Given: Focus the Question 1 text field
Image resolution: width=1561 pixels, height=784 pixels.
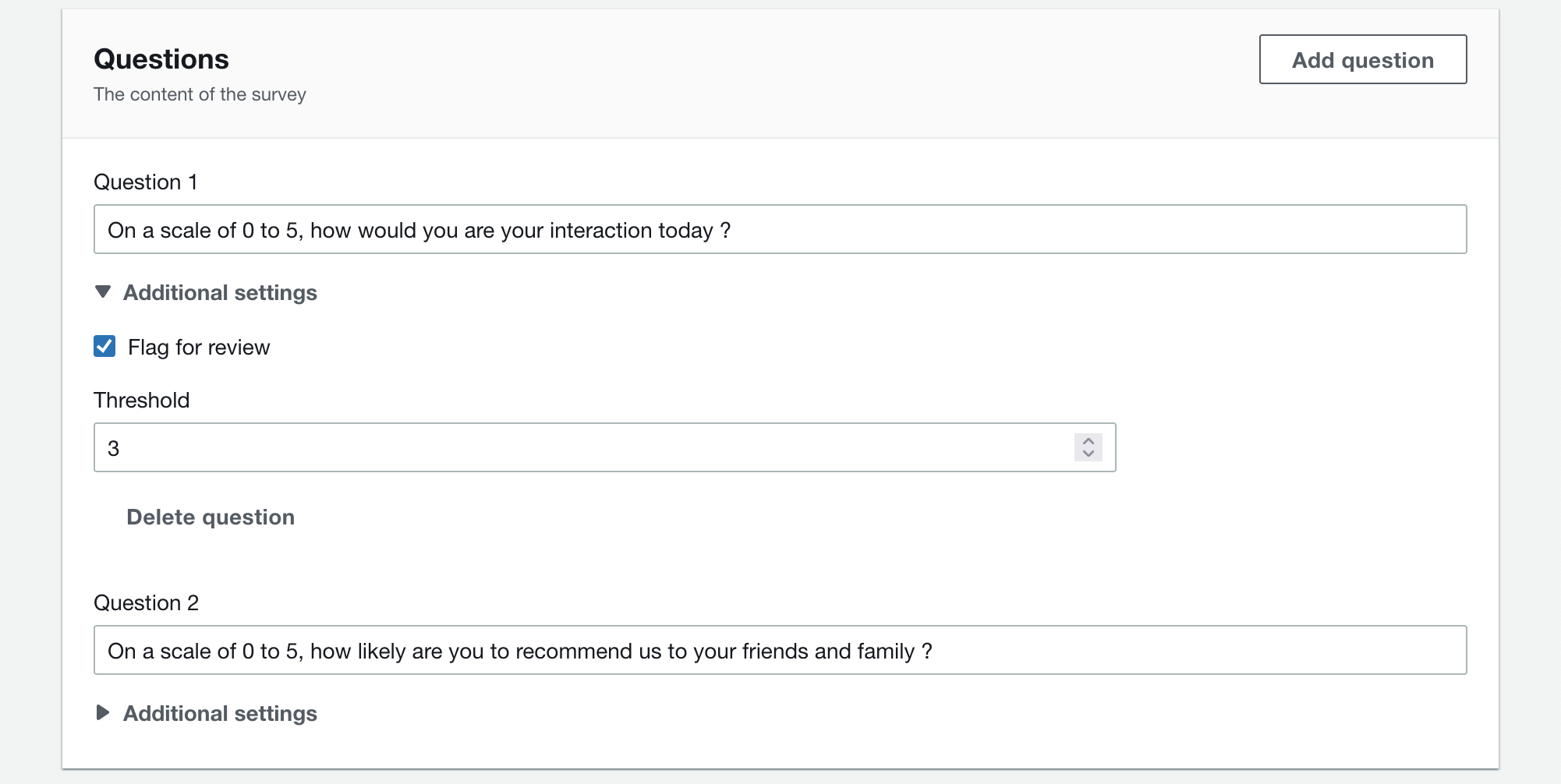Looking at the screenshot, I should pos(780,229).
